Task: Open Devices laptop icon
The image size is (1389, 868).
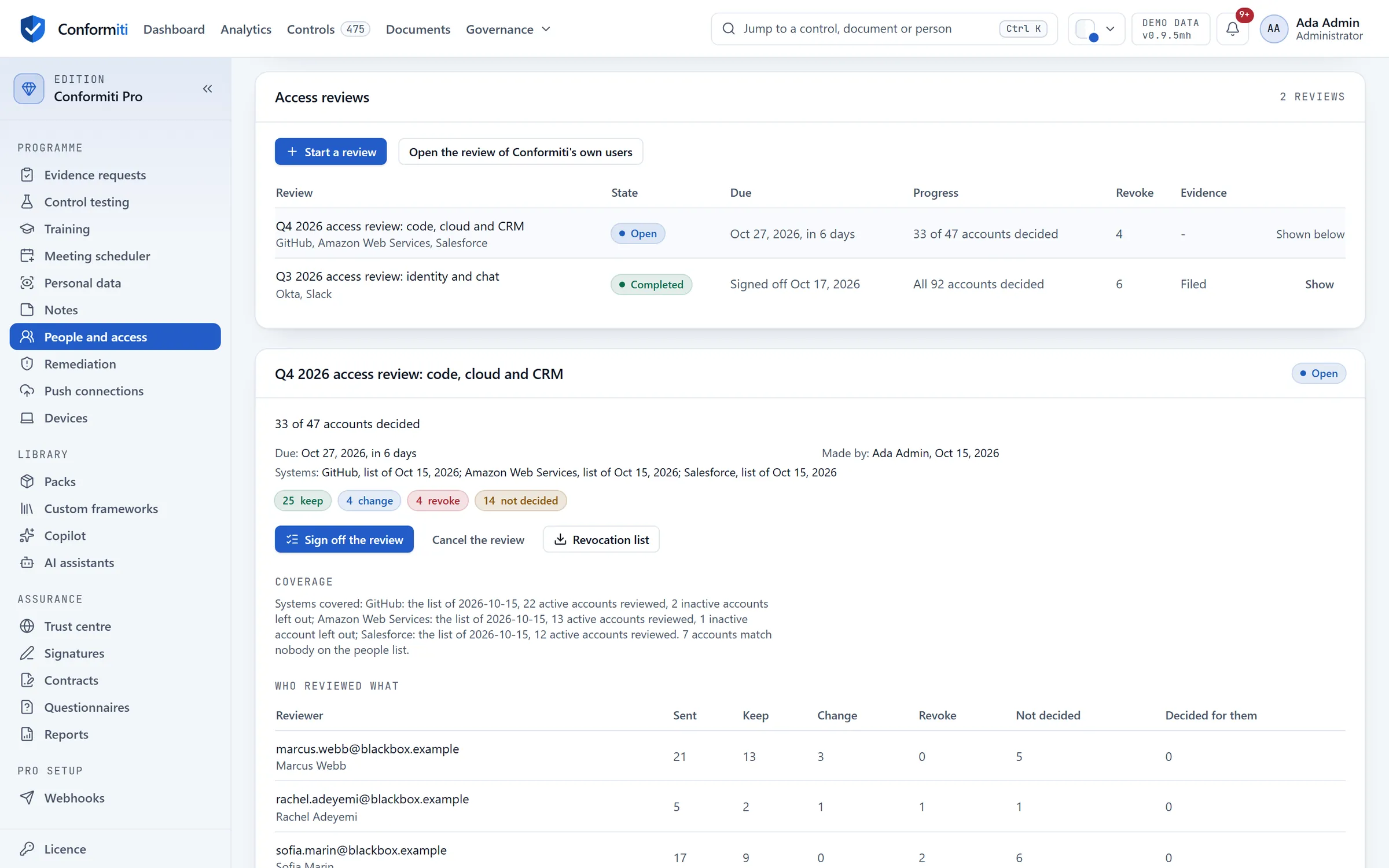Action: pos(27,418)
